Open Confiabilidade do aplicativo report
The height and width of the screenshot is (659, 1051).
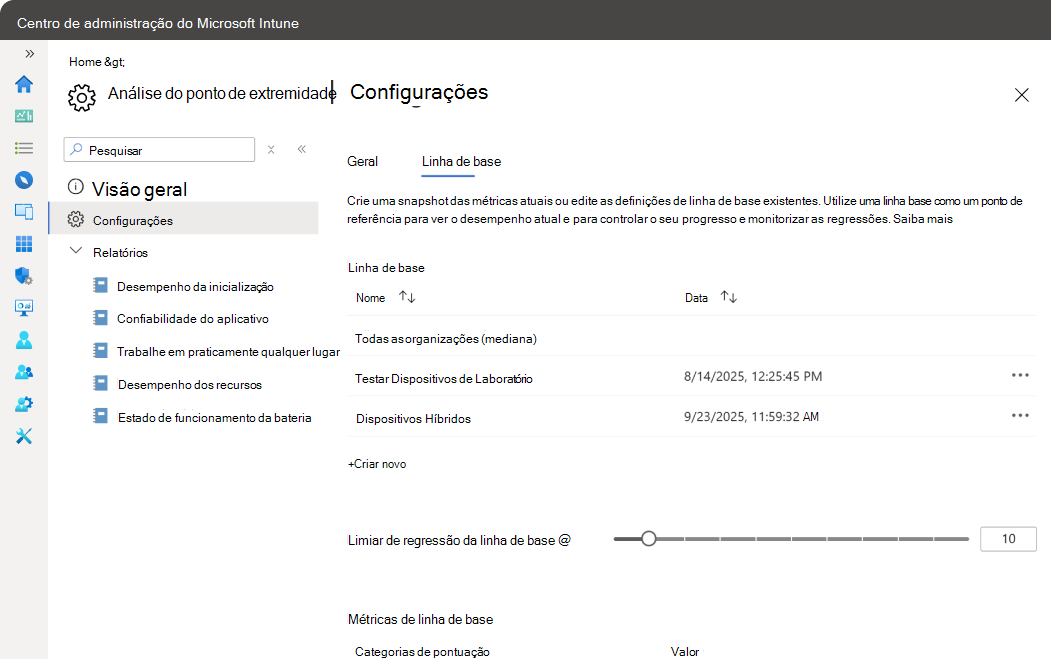click(x=192, y=319)
